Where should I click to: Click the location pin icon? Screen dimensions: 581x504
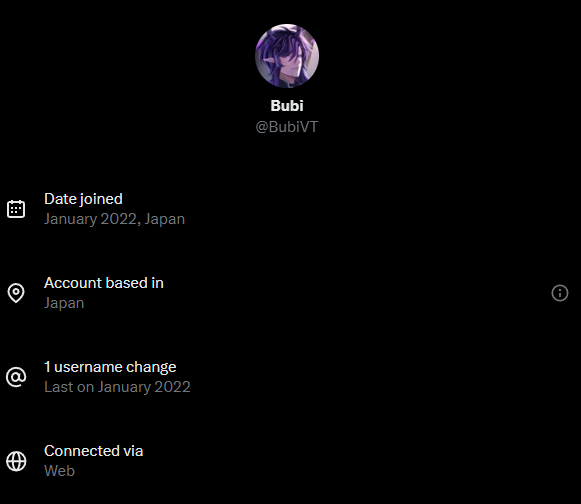click(16, 293)
